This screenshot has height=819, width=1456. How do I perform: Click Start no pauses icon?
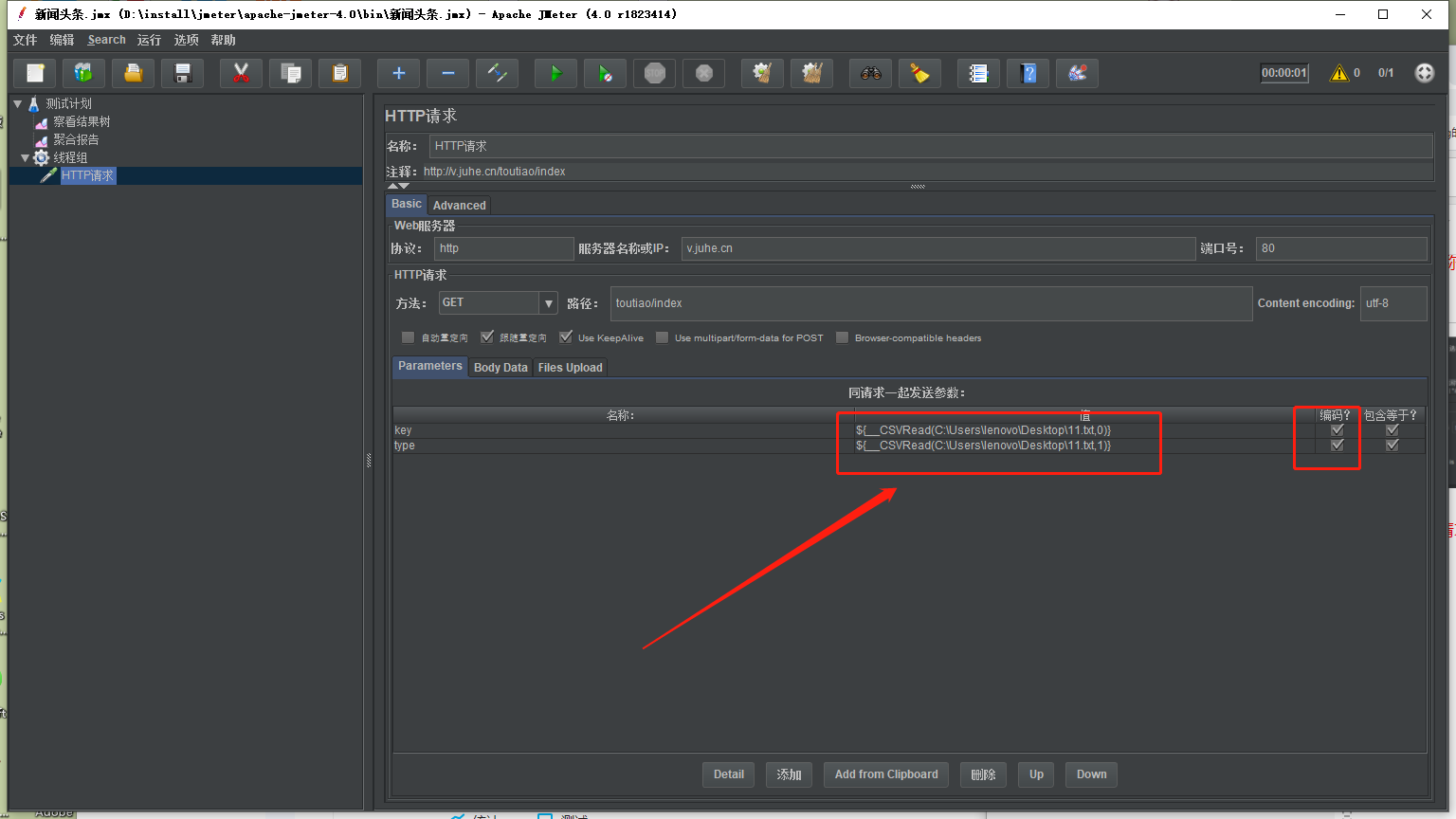click(x=605, y=73)
